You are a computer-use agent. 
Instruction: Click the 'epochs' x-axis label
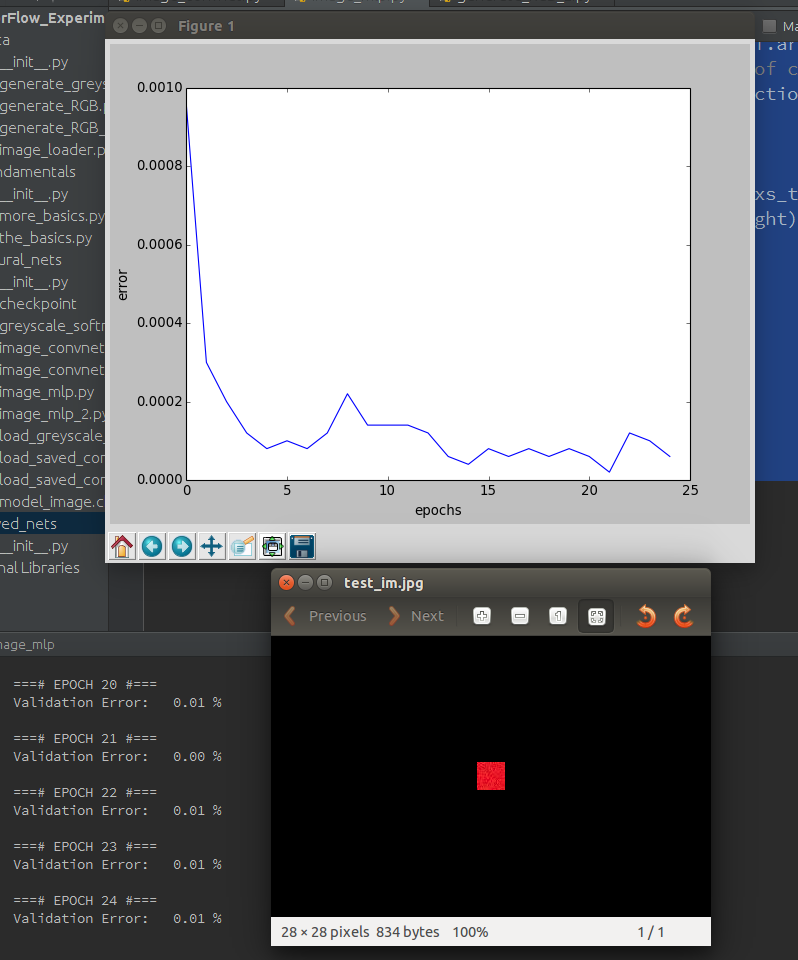(x=438, y=510)
